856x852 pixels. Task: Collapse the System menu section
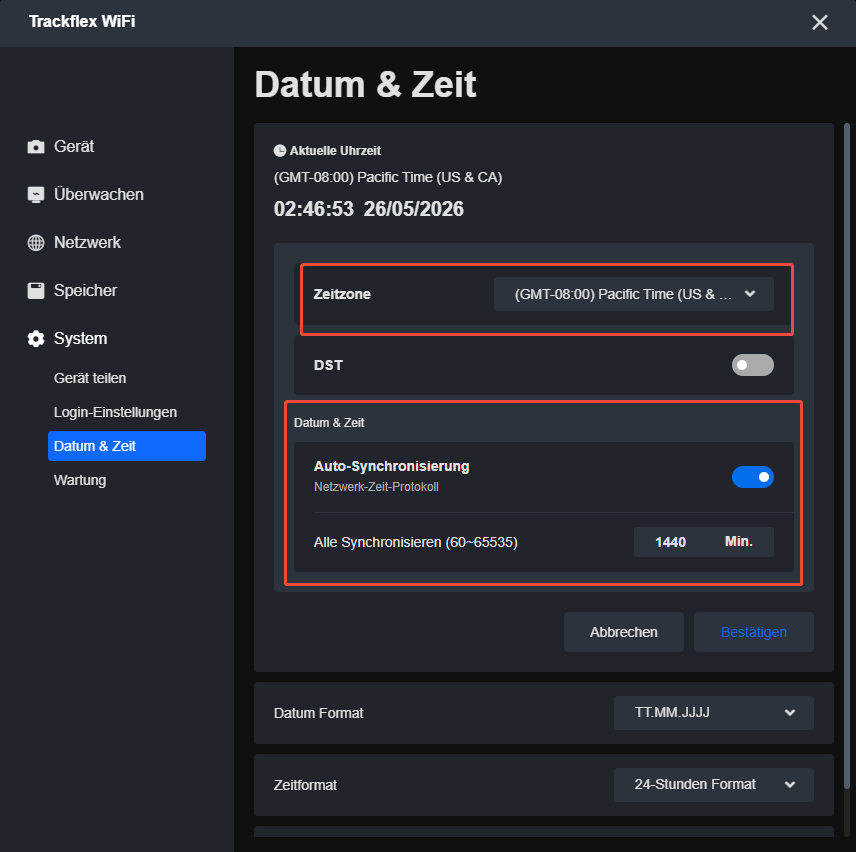click(x=80, y=338)
